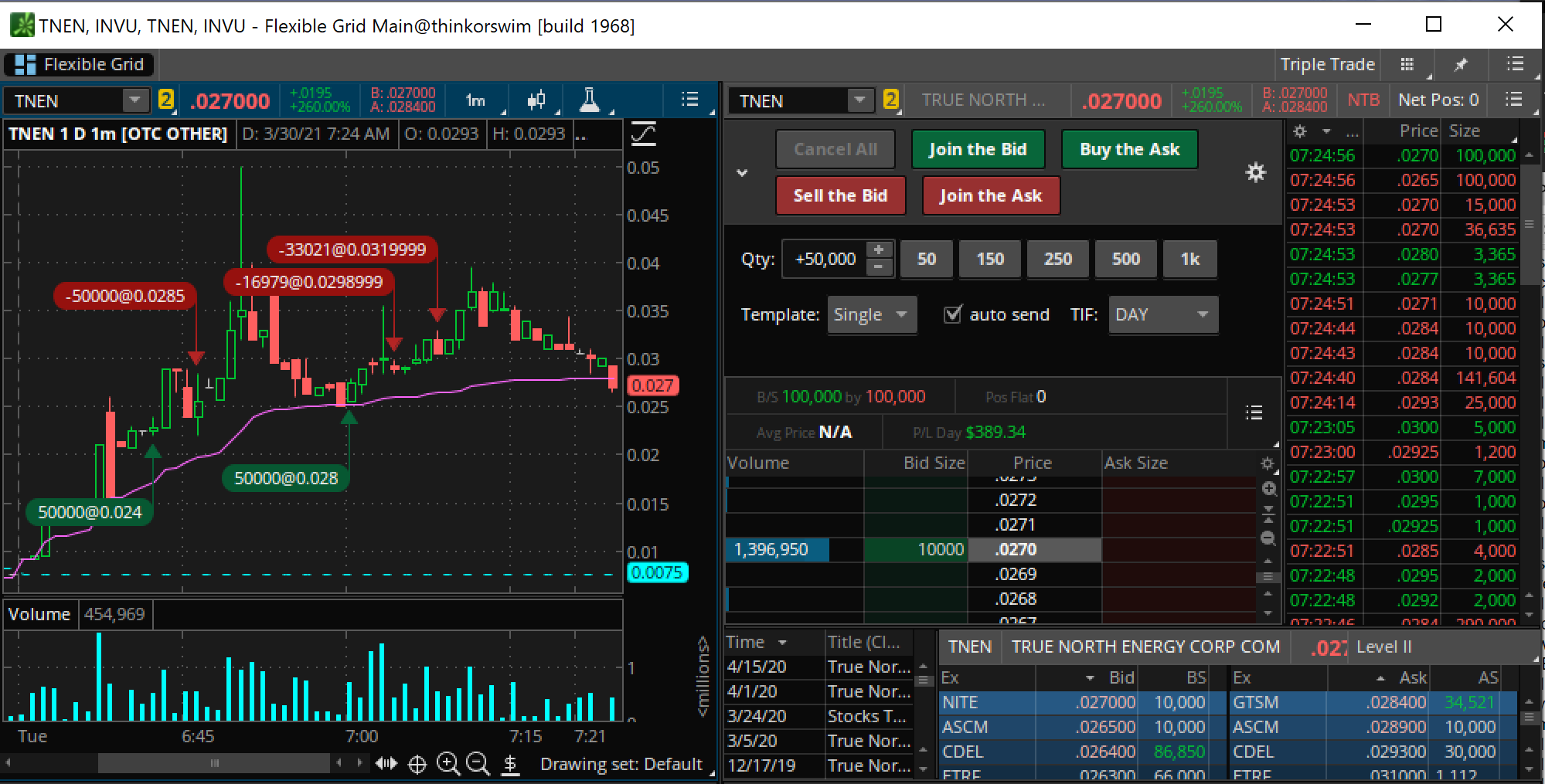This screenshot has height=784, width=1545.
Task: Open the 1m timeframe menu
Action: point(476,100)
